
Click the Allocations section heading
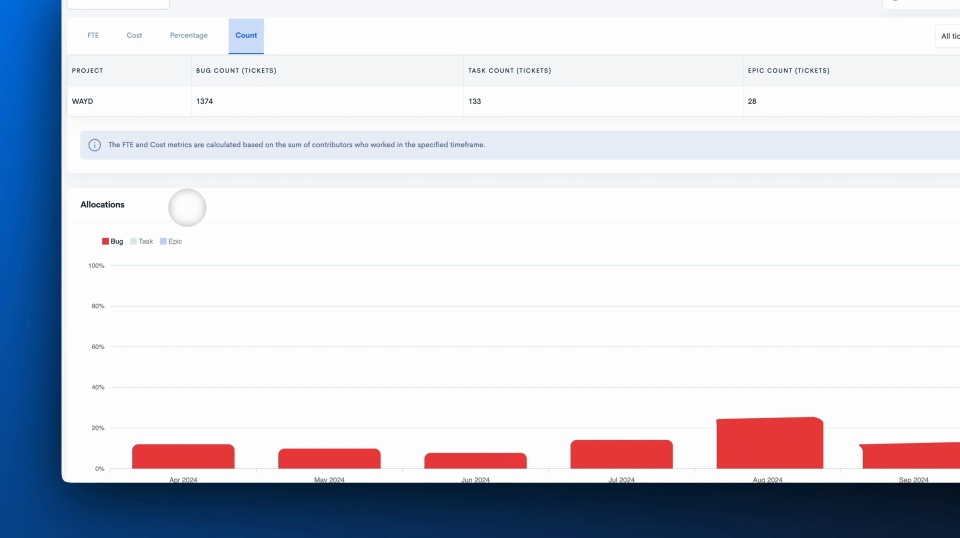102,204
